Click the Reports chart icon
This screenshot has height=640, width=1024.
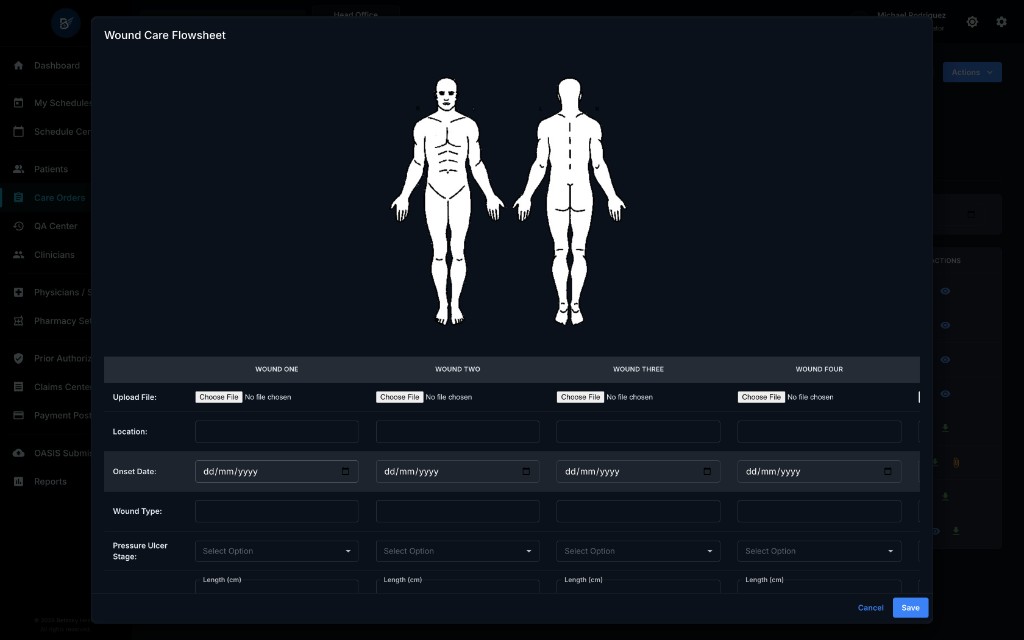click(x=18, y=481)
